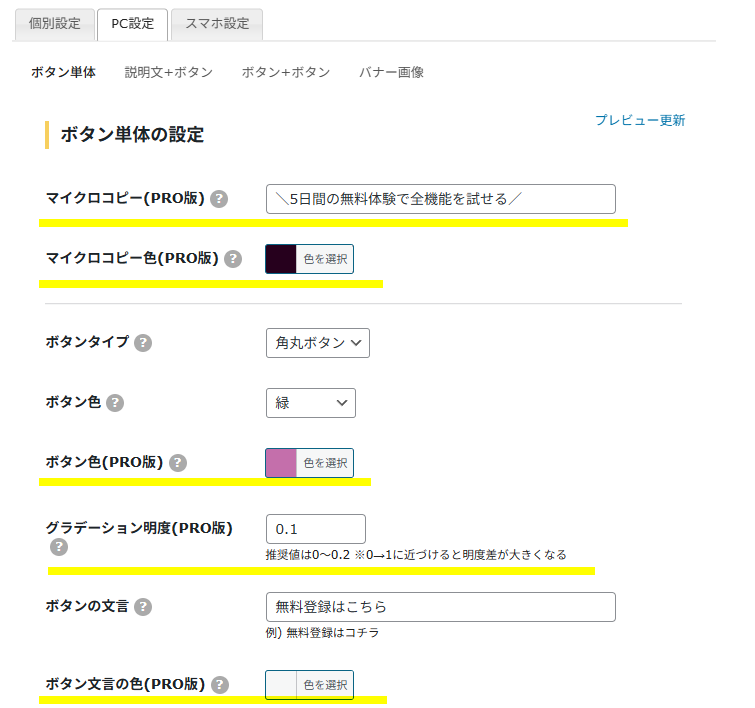Click help icon next to マイクロコピー(PRO版)
The height and width of the screenshot is (708, 755).
pos(219,198)
